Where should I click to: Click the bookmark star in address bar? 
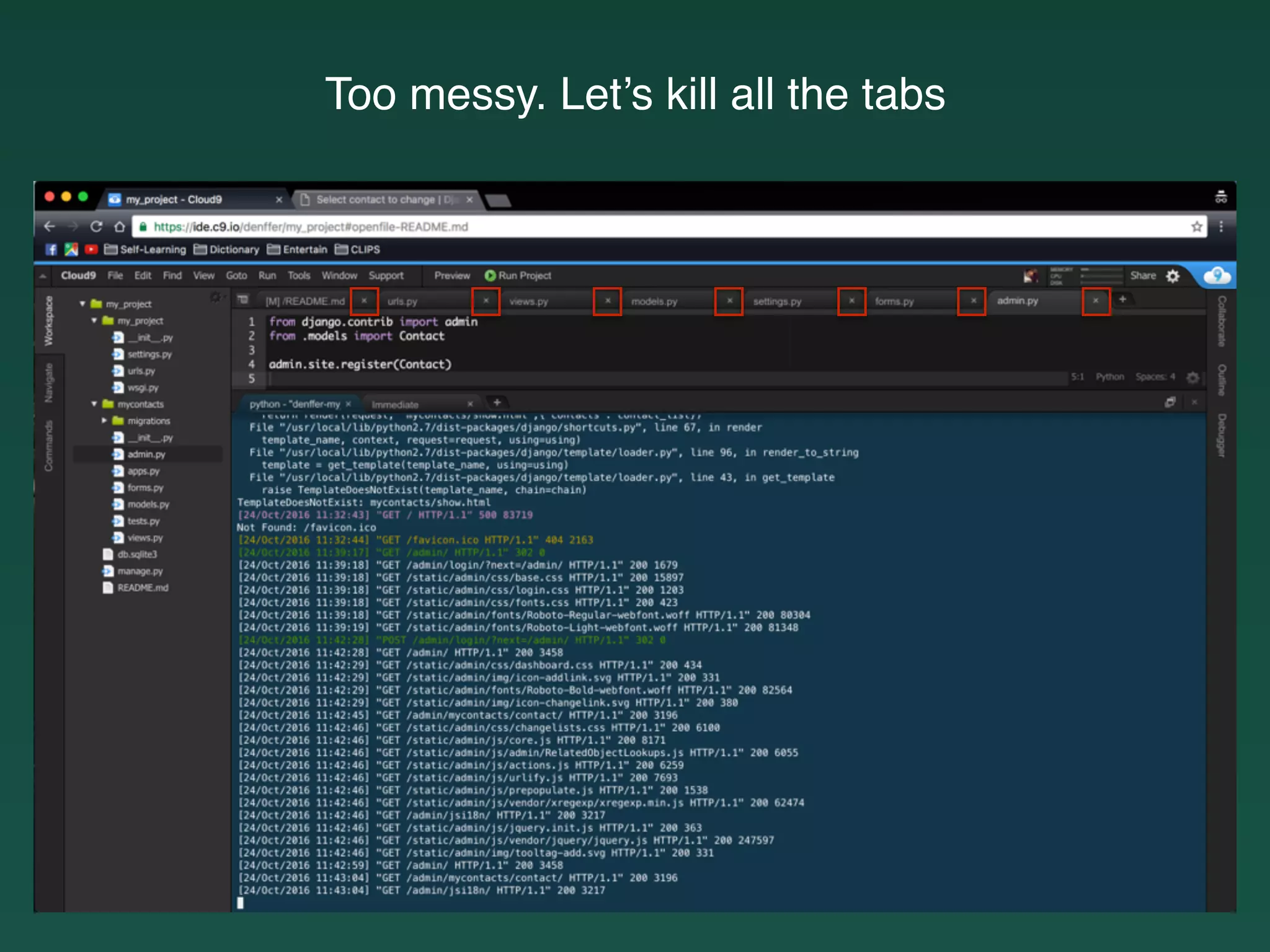(1196, 227)
